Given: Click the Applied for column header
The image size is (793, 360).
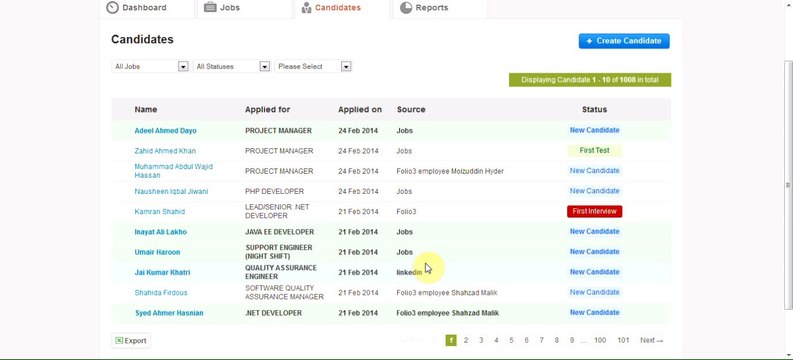Looking at the screenshot, I should coord(268,109).
